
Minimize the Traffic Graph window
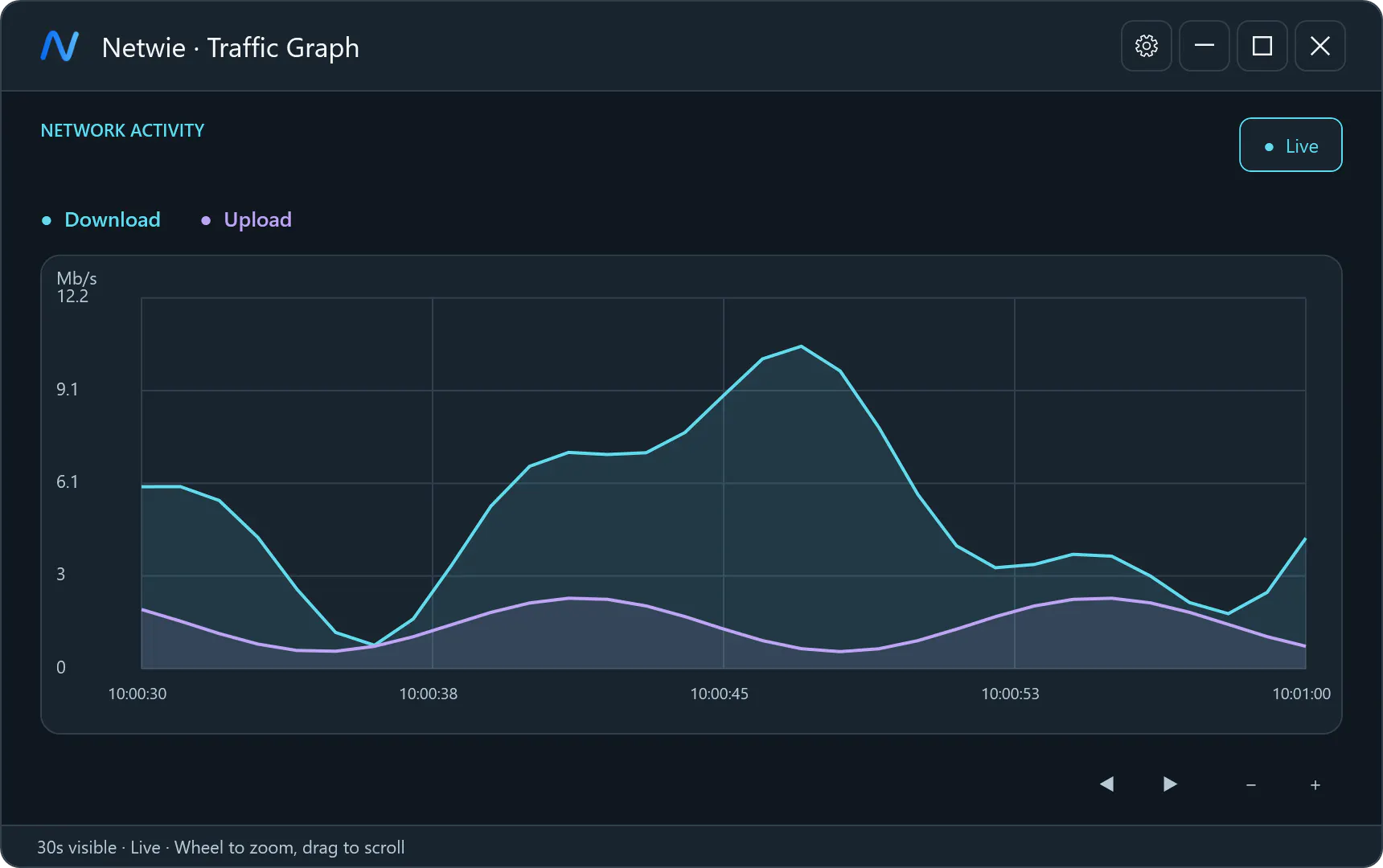pyautogui.click(x=1204, y=46)
